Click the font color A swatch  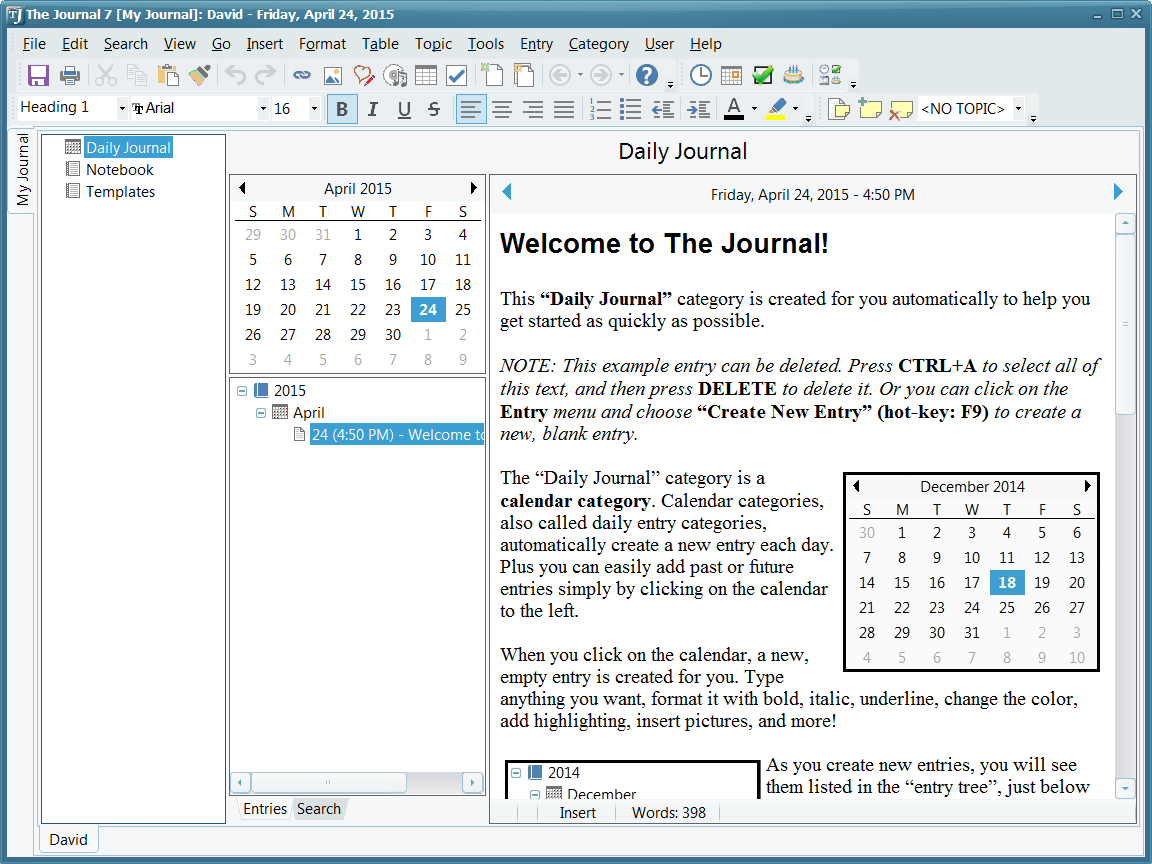(x=733, y=109)
